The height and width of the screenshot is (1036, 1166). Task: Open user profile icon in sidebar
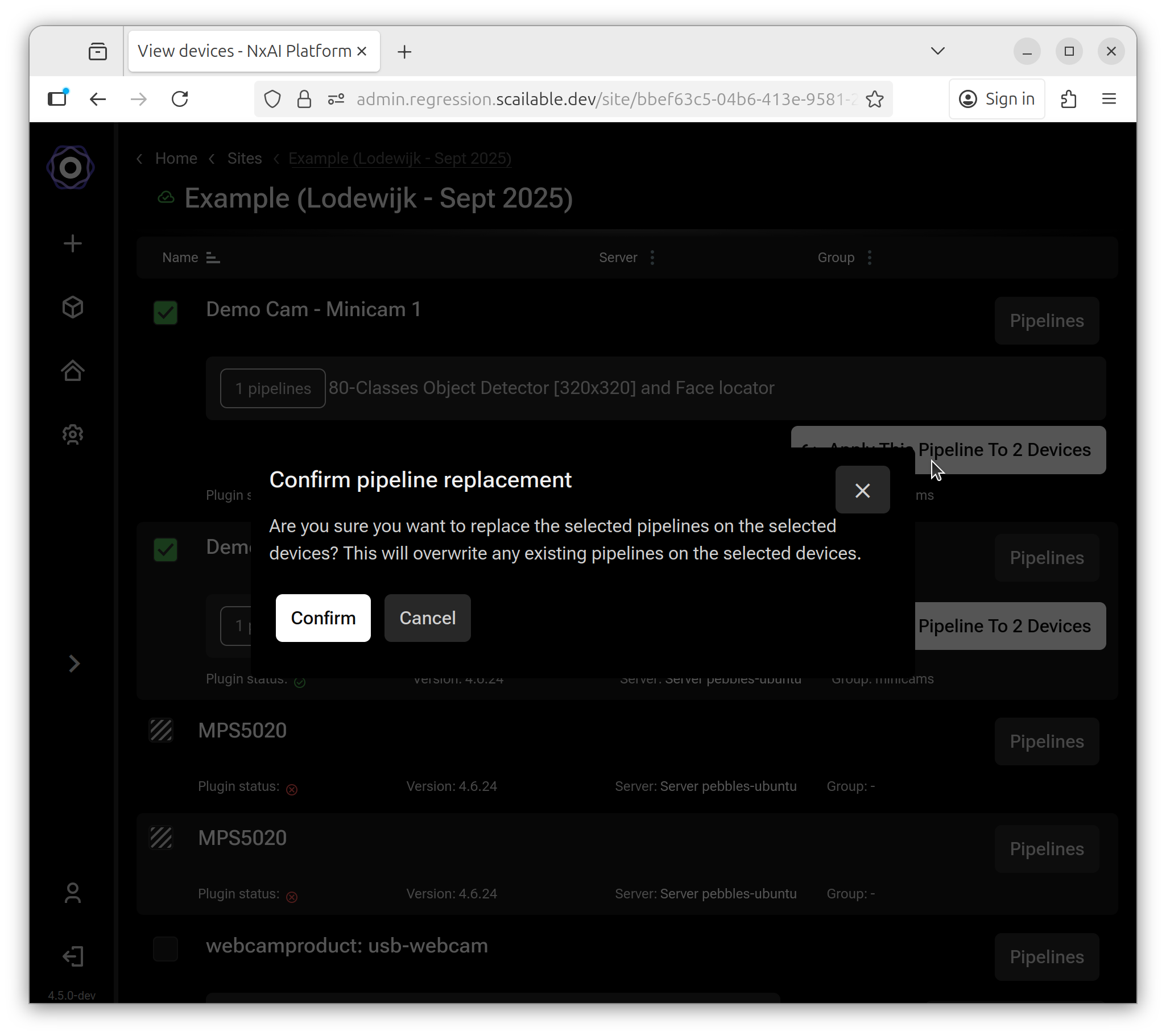[72, 893]
